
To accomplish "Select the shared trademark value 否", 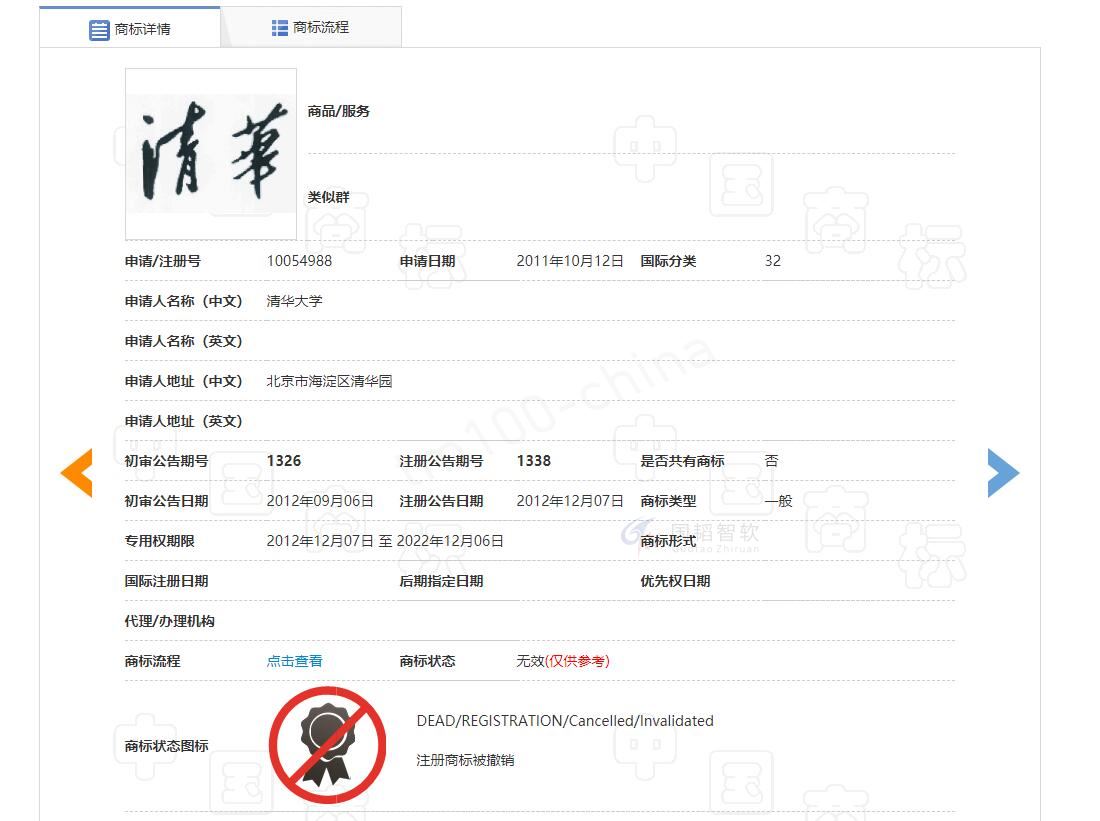I will click(772, 461).
